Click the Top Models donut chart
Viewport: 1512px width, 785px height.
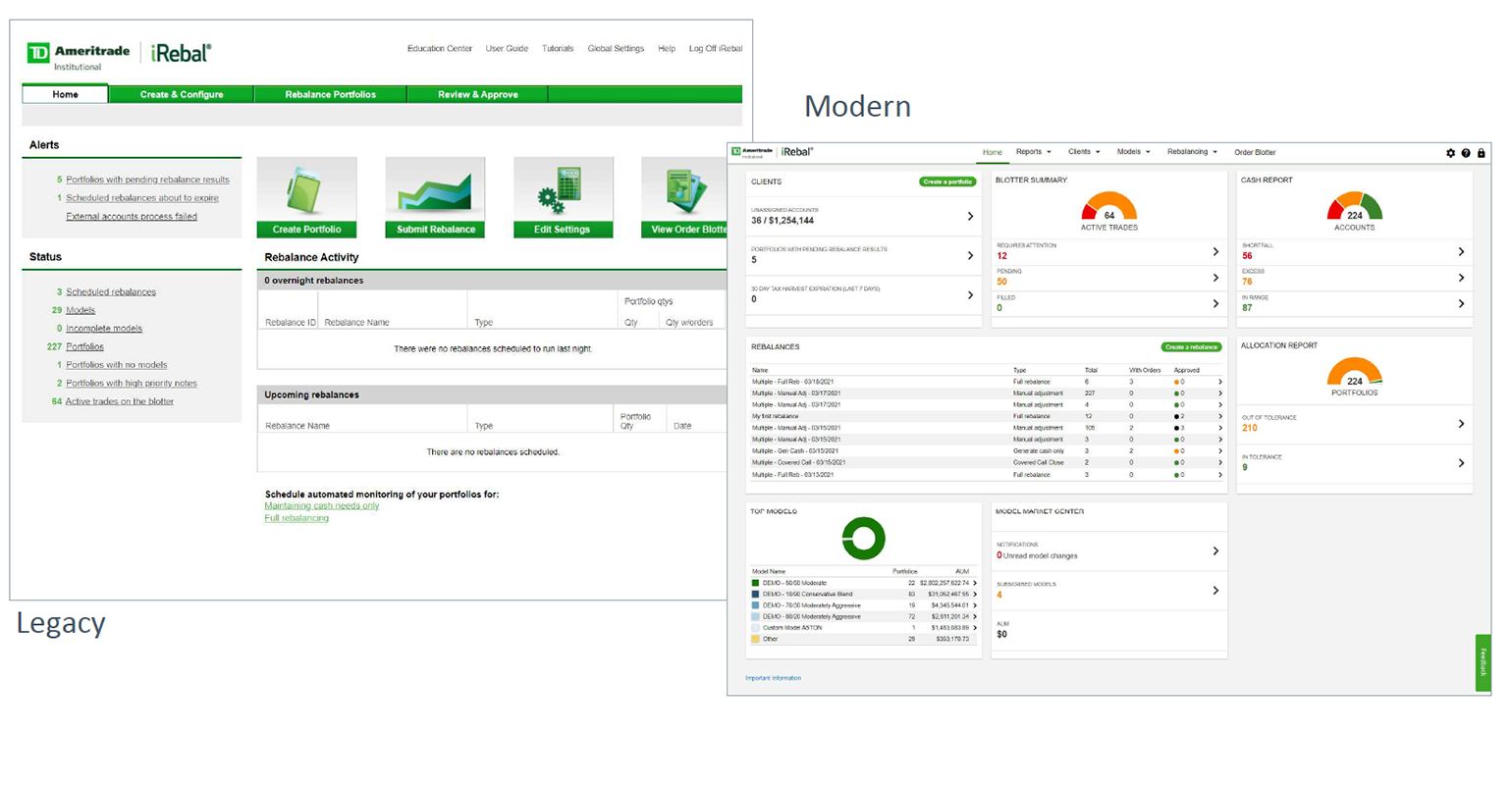863,538
